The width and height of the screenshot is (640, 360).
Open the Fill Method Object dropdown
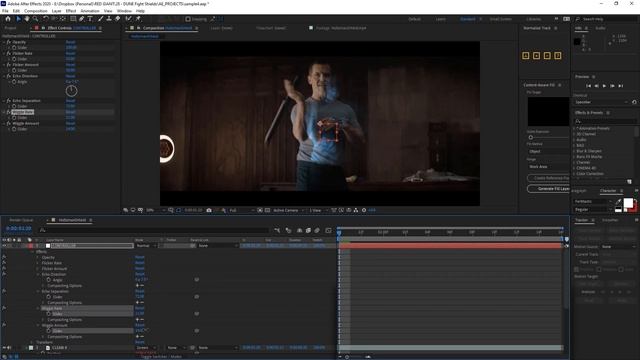tap(548, 151)
